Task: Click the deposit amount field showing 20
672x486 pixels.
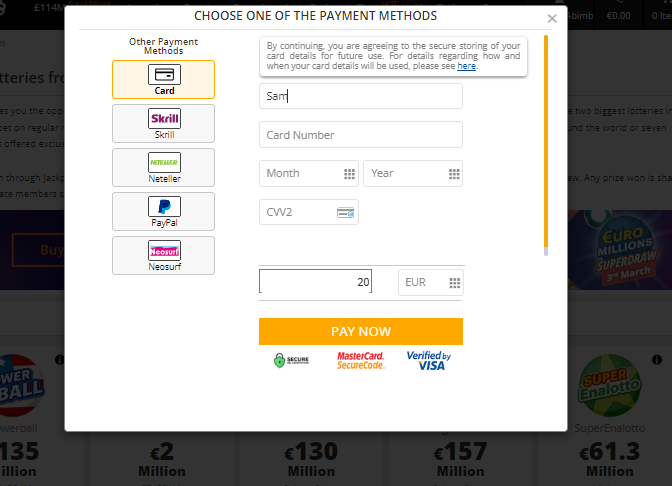Action: 315,282
